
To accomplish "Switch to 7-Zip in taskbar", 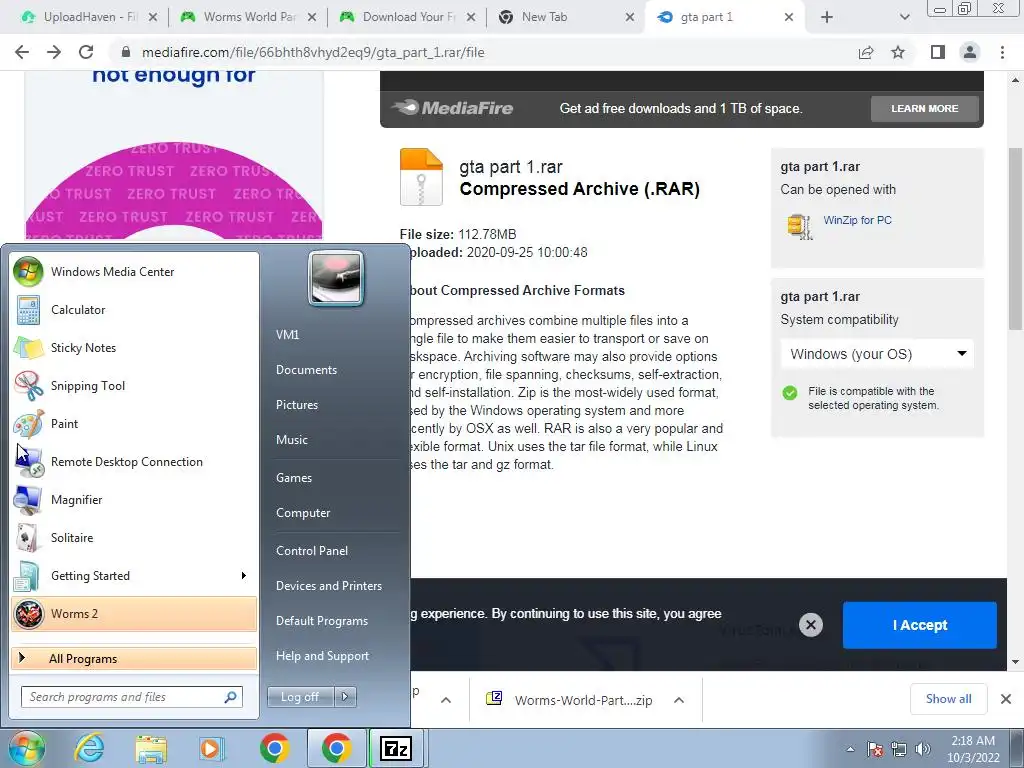I will [x=396, y=748].
